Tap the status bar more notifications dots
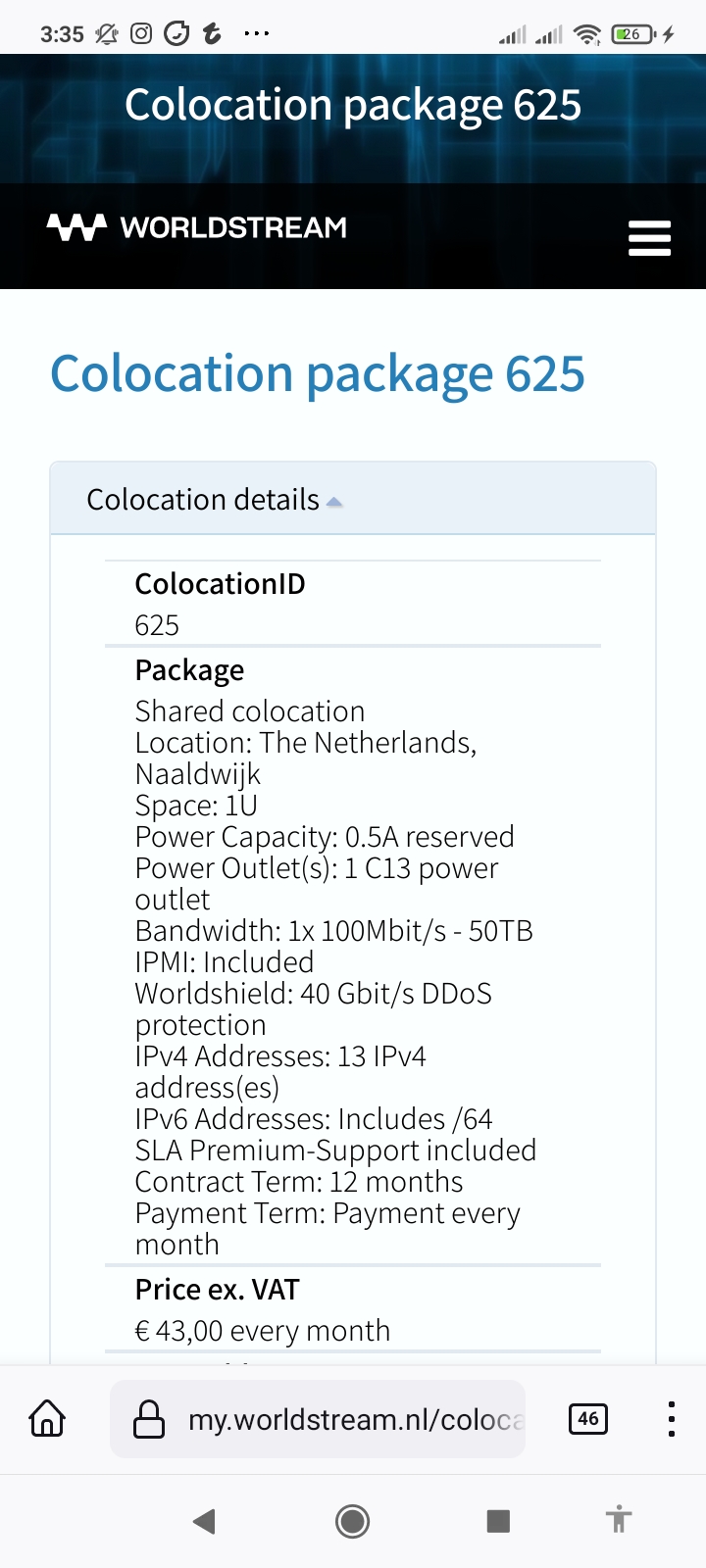This screenshot has height=1568, width=706. pyautogui.click(x=257, y=34)
